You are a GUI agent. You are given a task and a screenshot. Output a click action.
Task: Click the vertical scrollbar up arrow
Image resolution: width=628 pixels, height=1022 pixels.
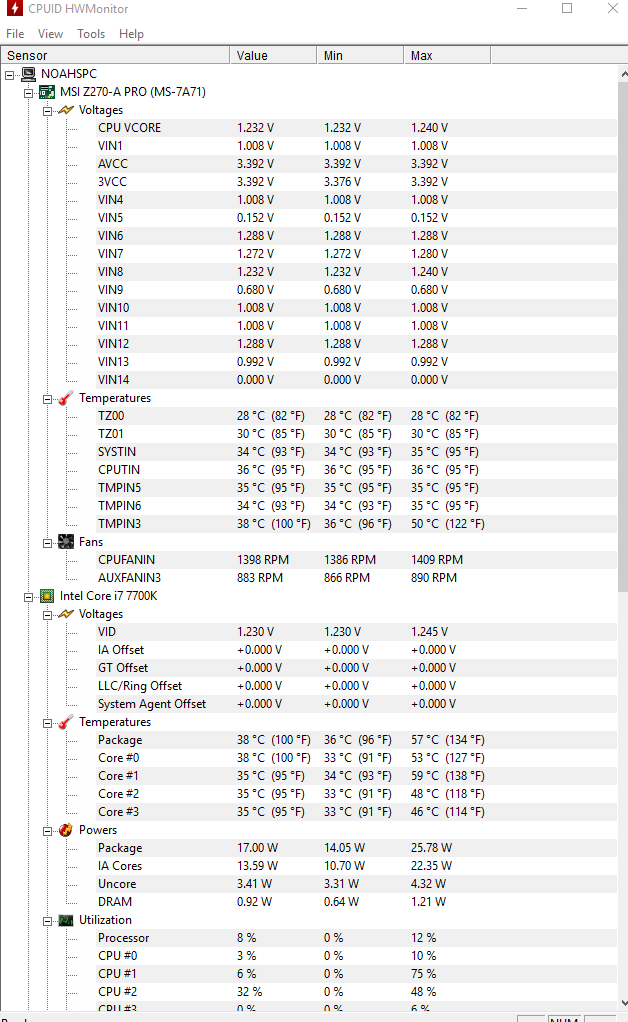tap(623, 74)
